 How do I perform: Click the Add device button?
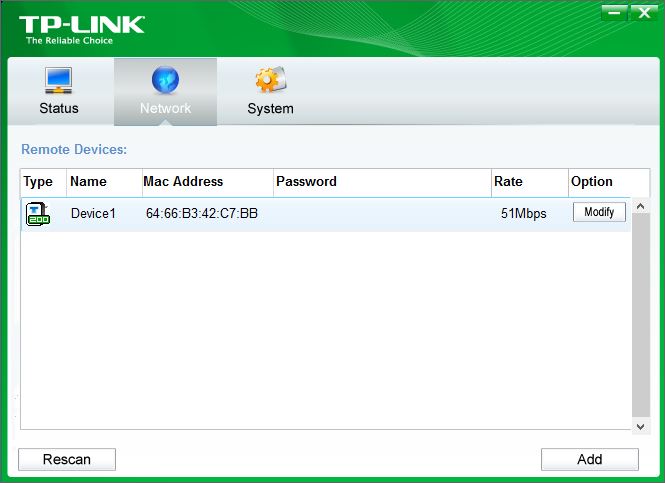pos(589,459)
